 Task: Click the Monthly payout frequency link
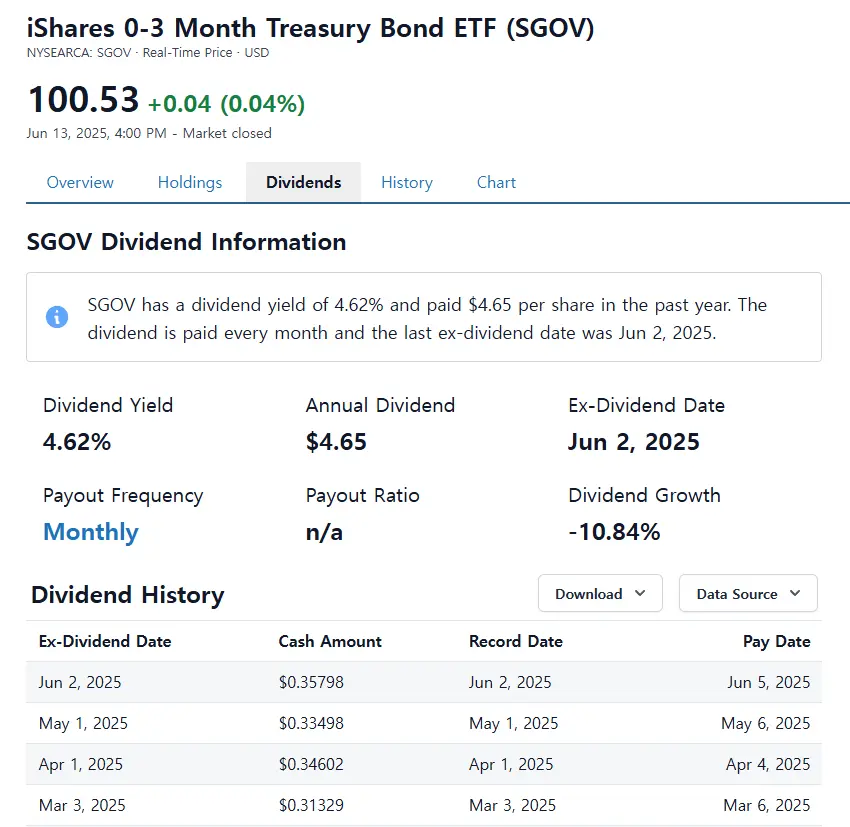pyautogui.click(x=91, y=532)
